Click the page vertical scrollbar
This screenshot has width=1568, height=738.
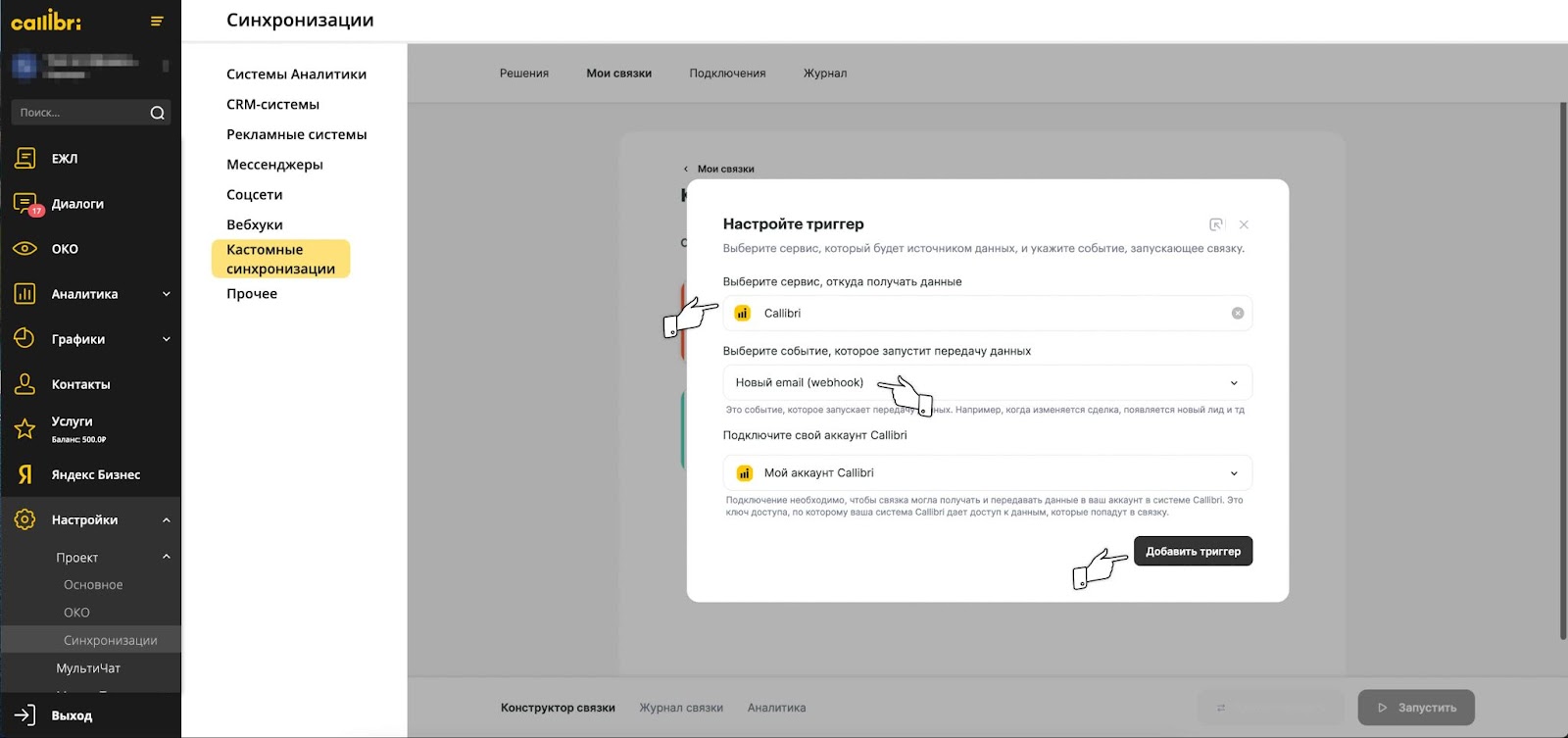pos(1563,372)
